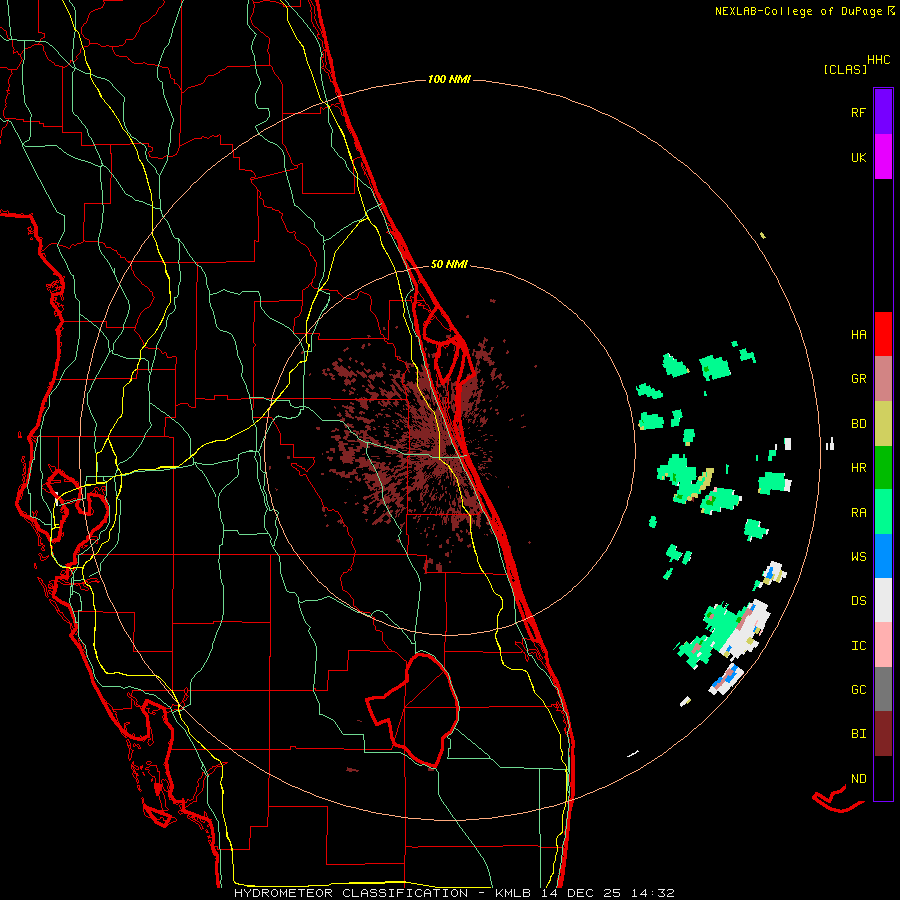Click the 14:32 timestamp text
The width and height of the screenshot is (900, 900).
coord(652,893)
